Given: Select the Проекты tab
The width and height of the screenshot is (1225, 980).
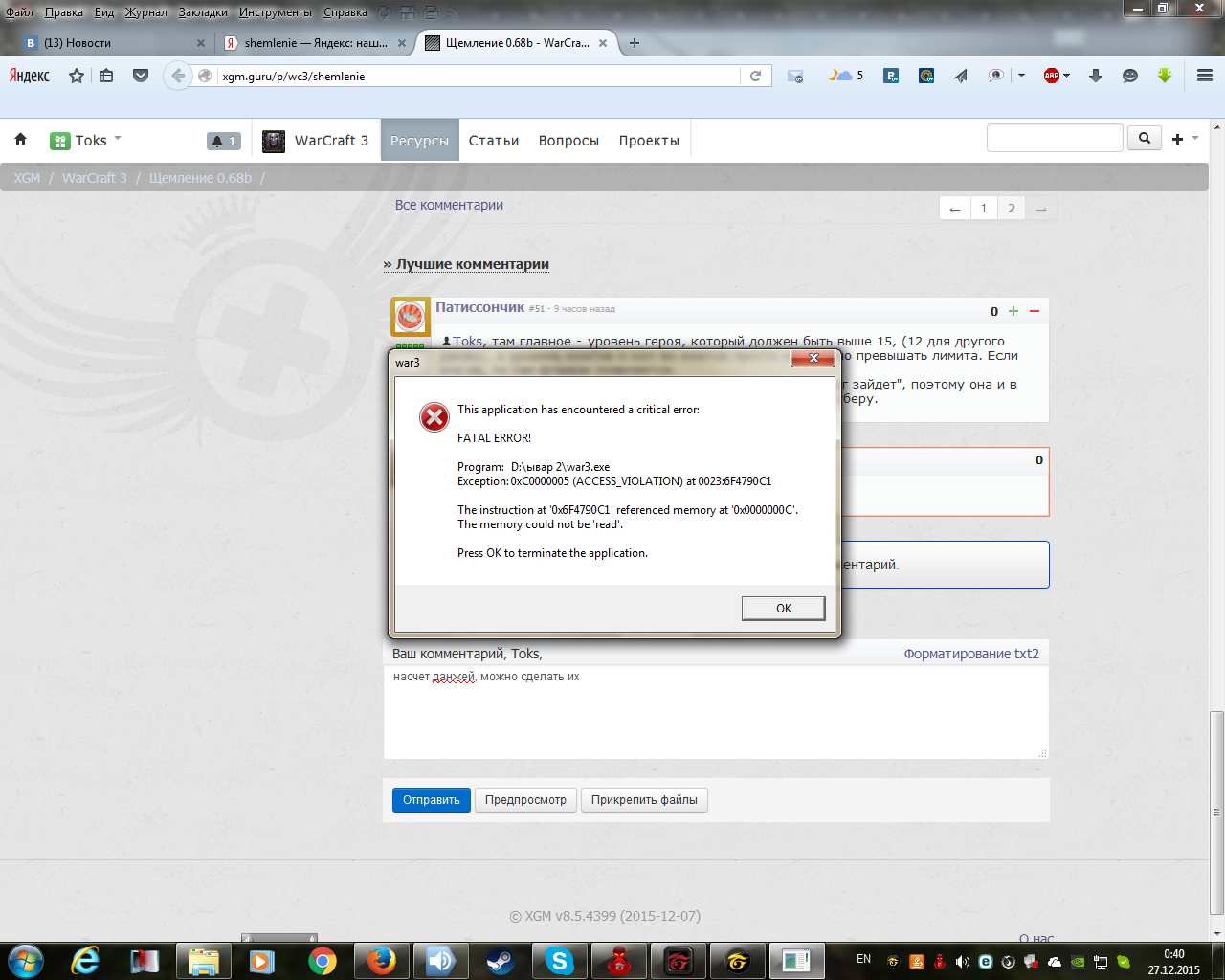Looking at the screenshot, I should pyautogui.click(x=649, y=141).
